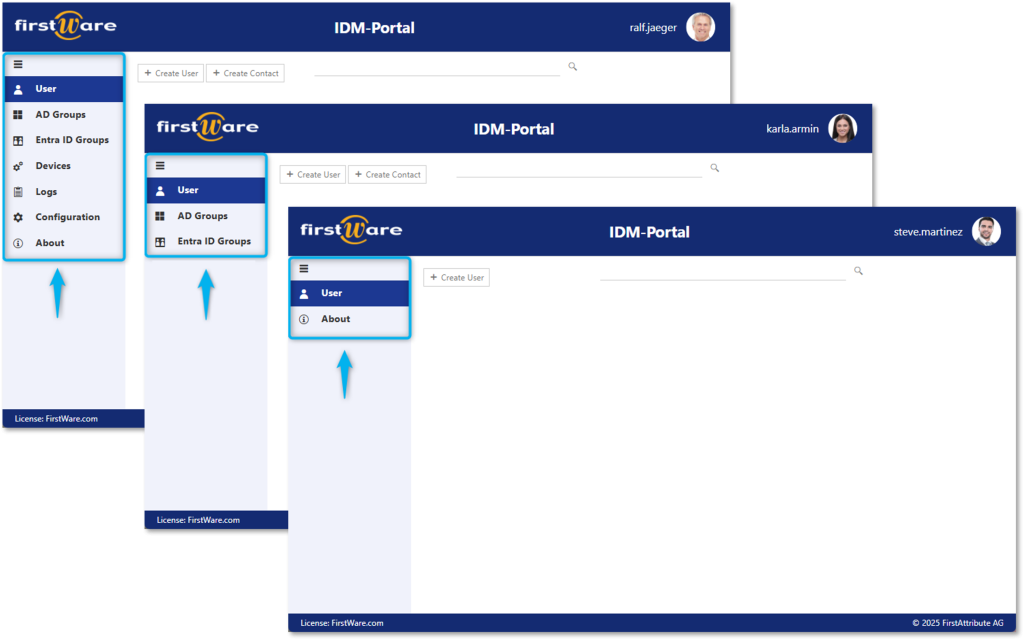Screen dimensions: 1024x640
Task: Click karla.armin's profile picture
Action: tap(843, 128)
